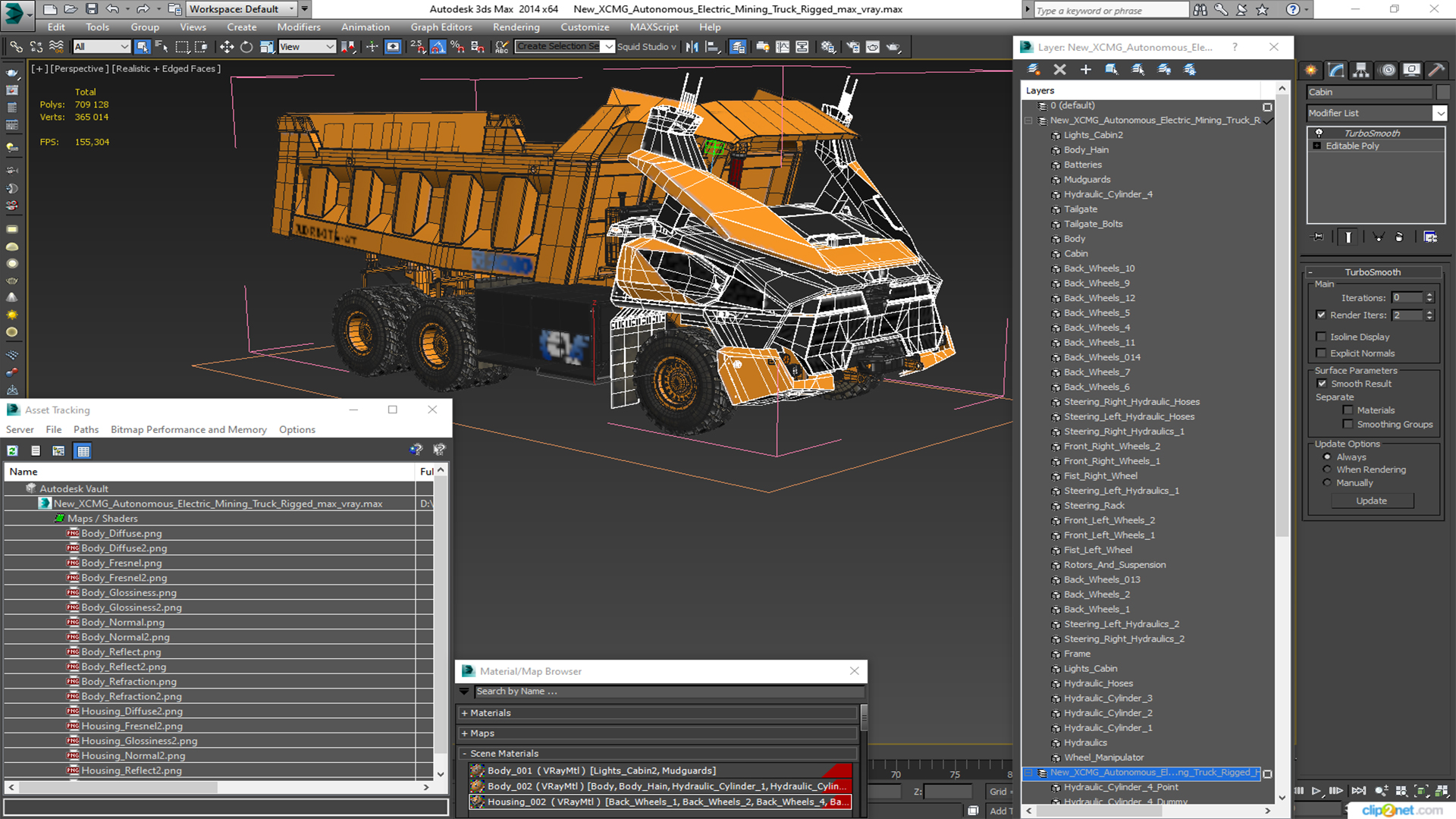Expand Maps section in Material Browser
The width and height of the screenshot is (1456, 819).
[464, 733]
